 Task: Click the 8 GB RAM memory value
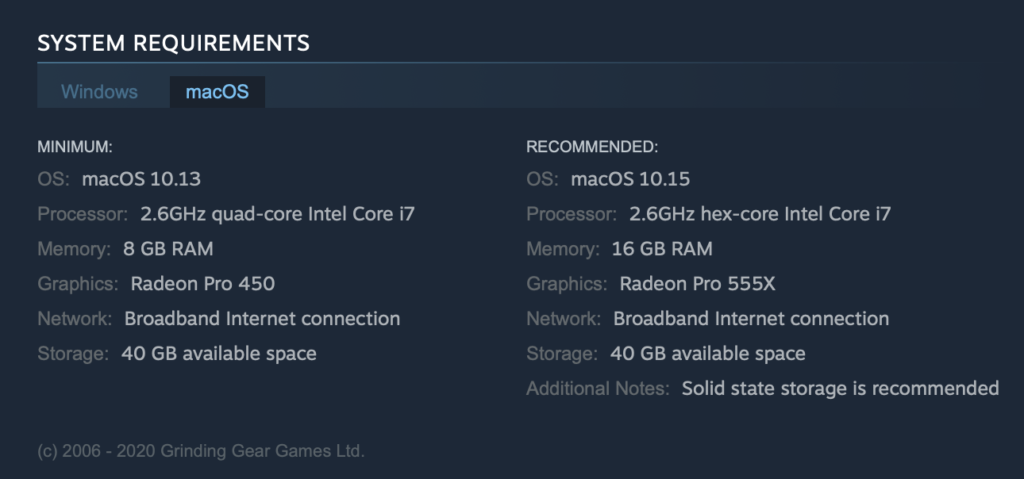pos(168,249)
